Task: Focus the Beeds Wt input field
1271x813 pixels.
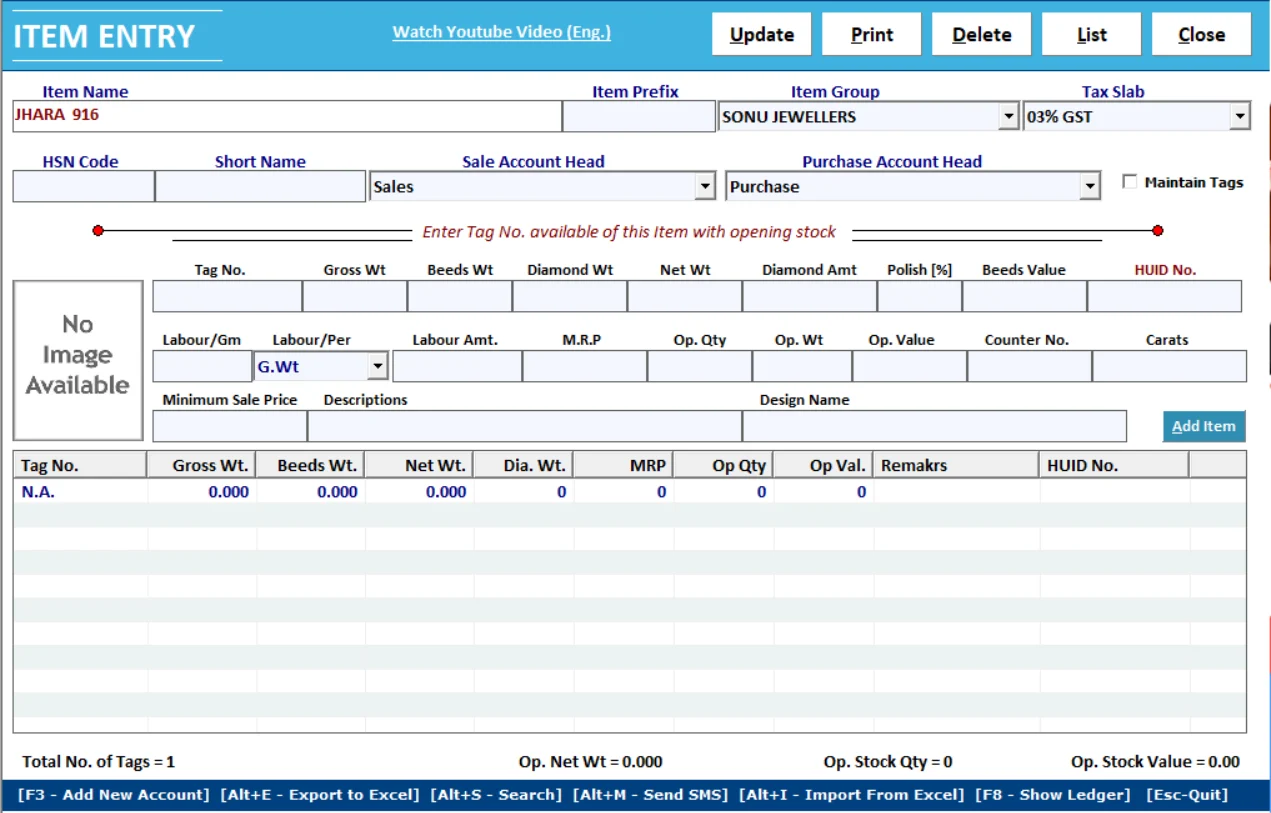Action: pyautogui.click(x=460, y=297)
